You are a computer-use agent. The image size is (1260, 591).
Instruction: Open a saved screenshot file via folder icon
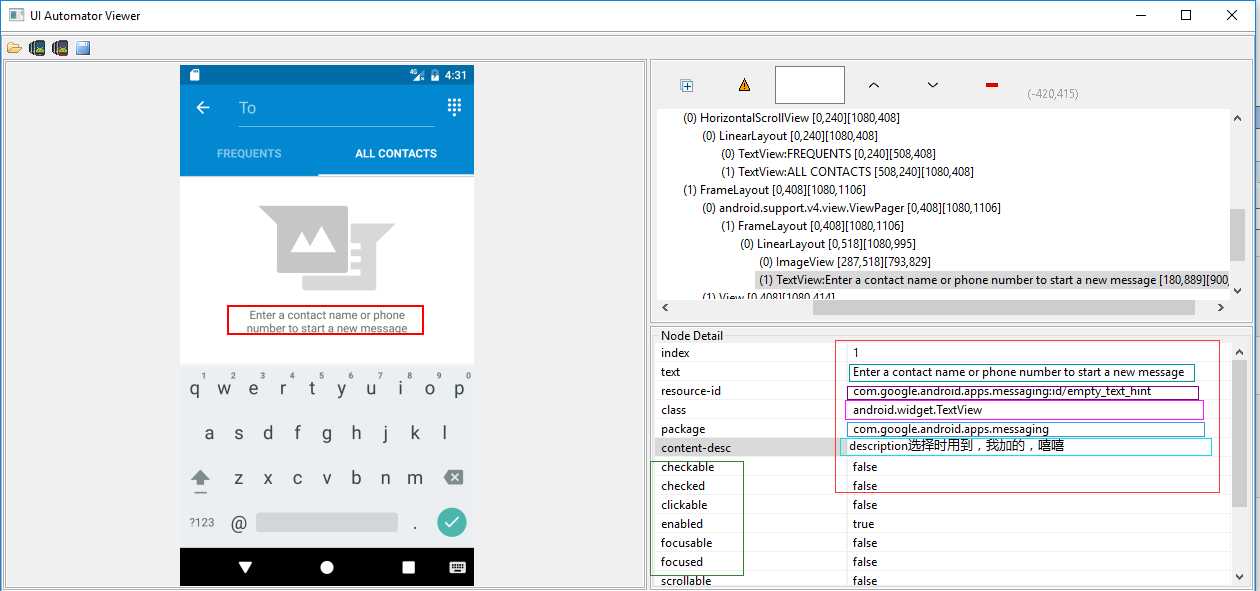click(14, 47)
